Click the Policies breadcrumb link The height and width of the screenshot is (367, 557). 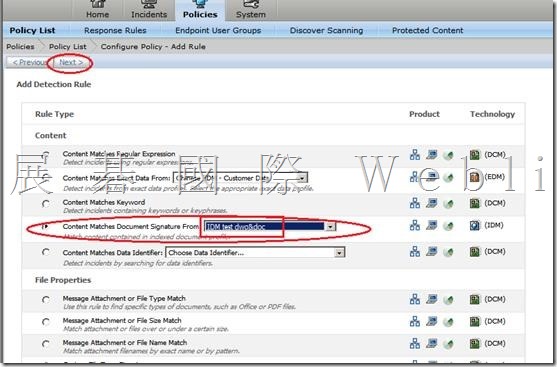(x=20, y=47)
